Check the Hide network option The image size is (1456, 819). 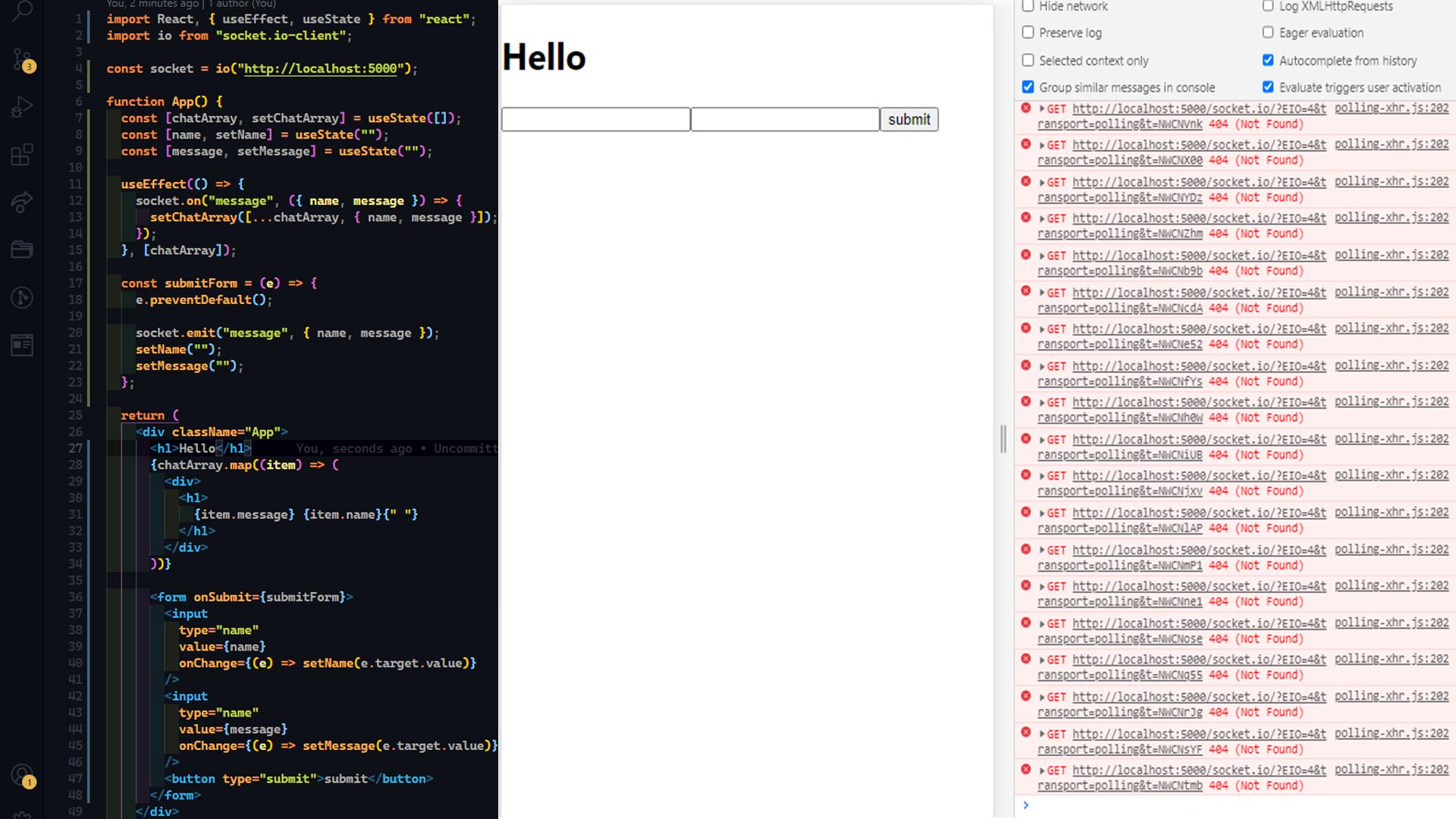1028,6
